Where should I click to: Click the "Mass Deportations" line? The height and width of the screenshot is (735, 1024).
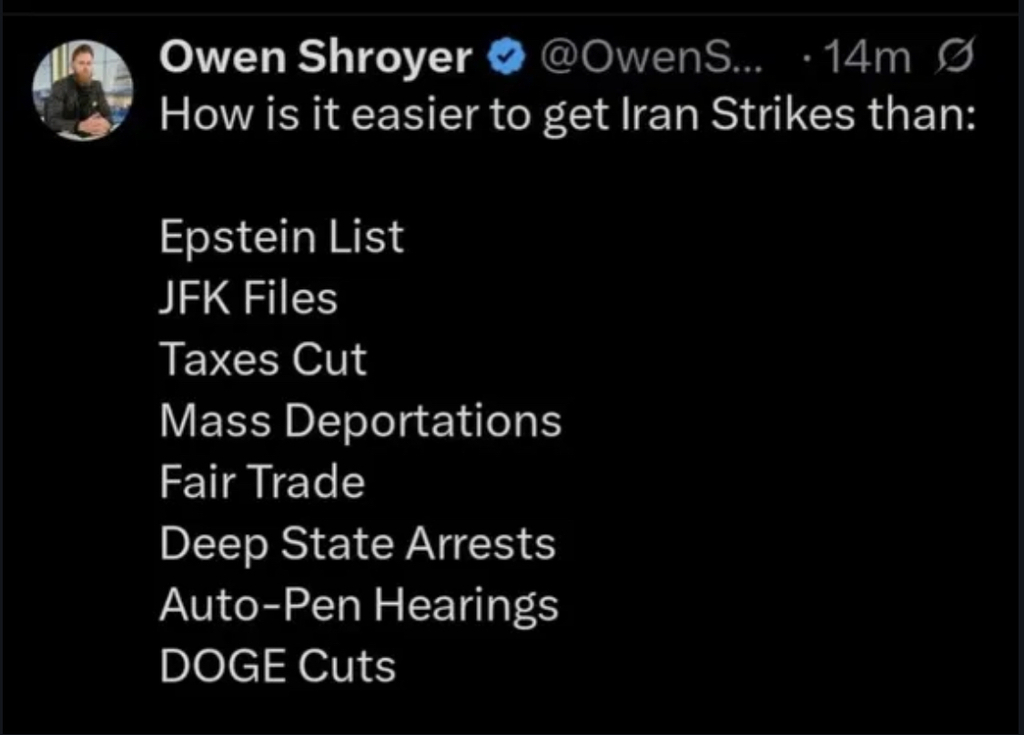(360, 421)
